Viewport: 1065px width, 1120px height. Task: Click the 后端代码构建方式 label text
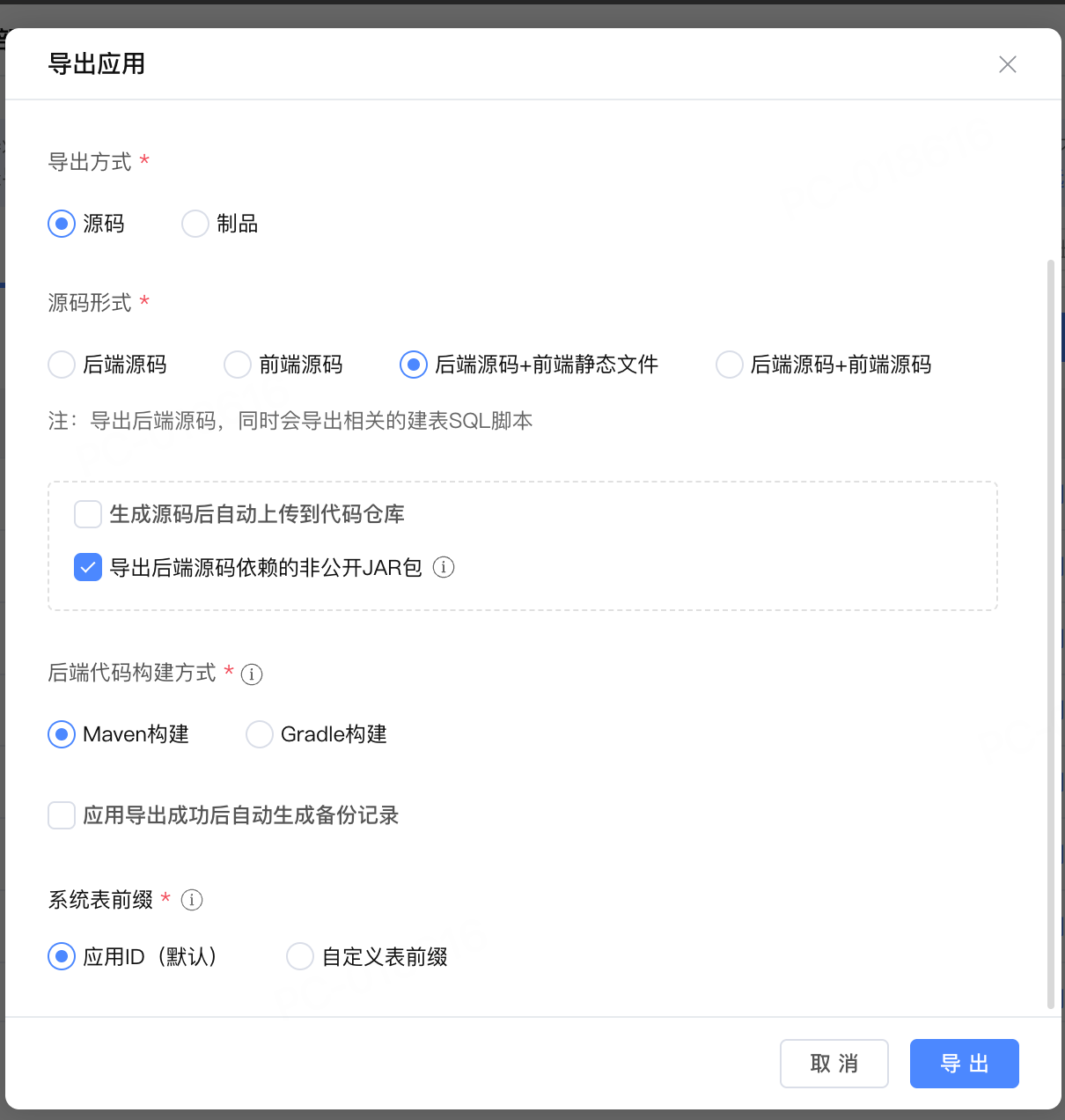[132, 673]
